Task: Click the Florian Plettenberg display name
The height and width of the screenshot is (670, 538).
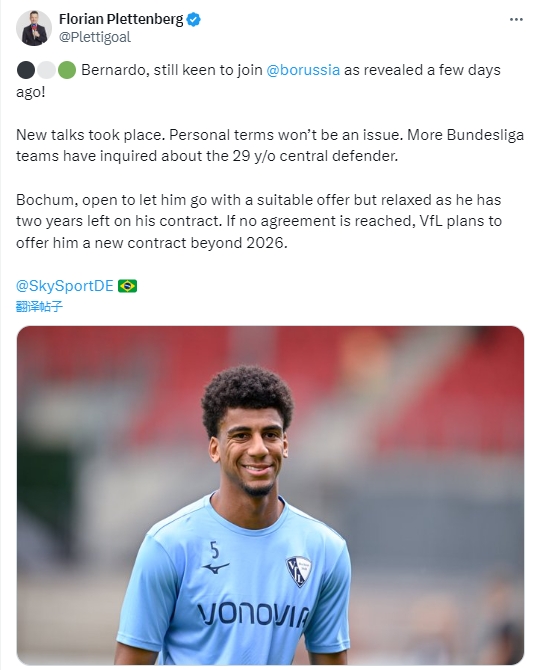Action: click(x=121, y=19)
